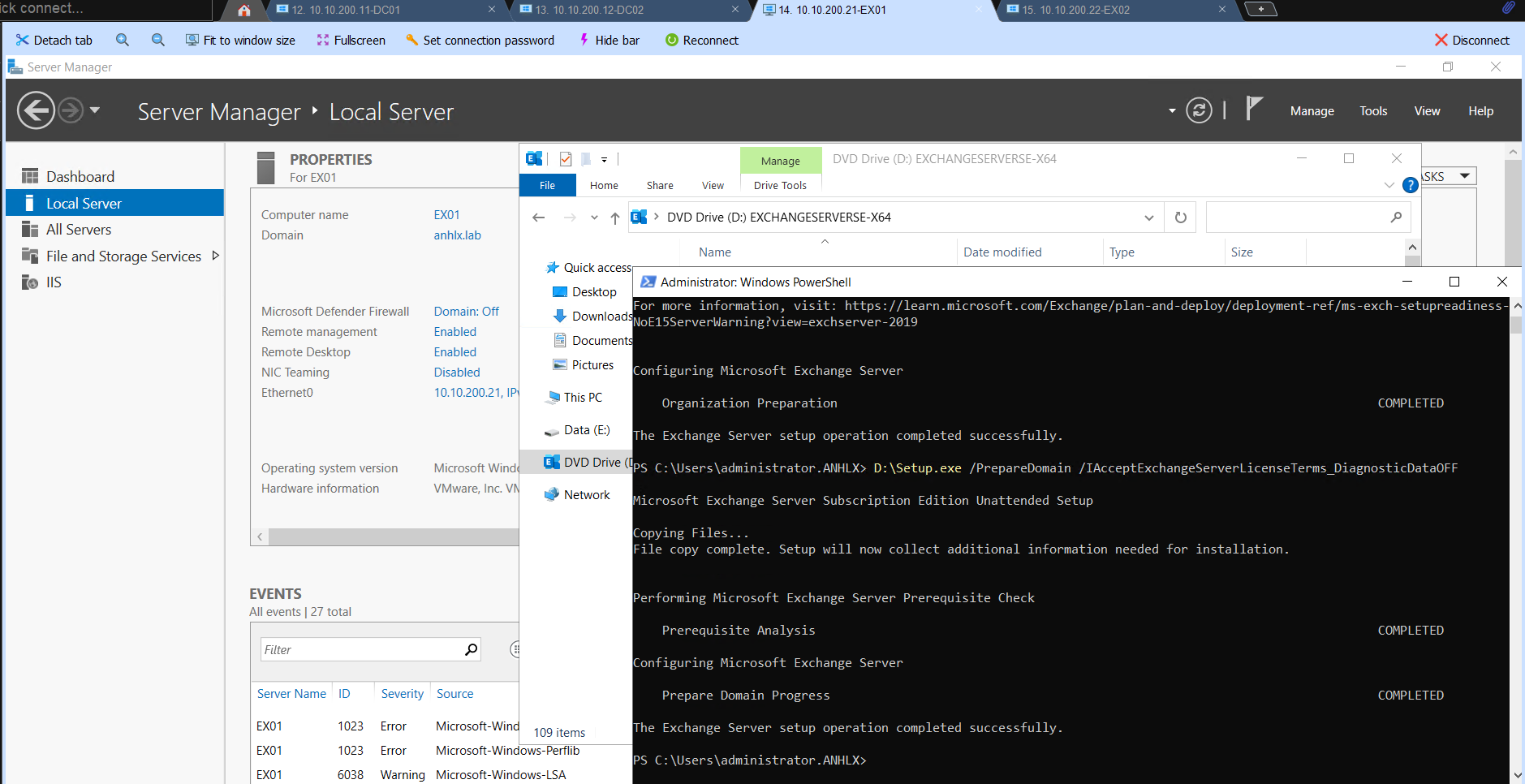The height and width of the screenshot is (784, 1525).
Task: Open the Home ribbon tab in Explorer
Action: 604,185
